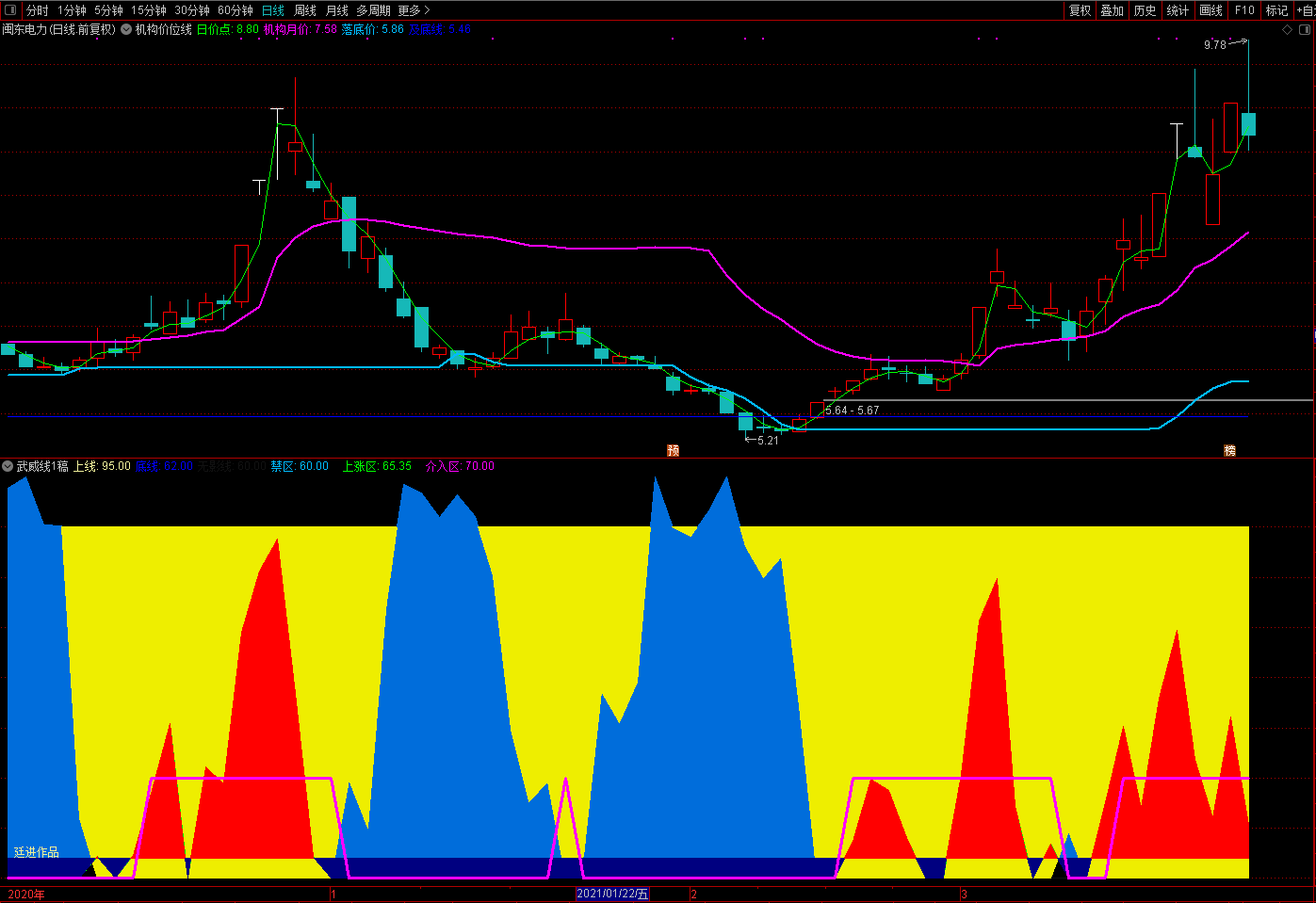Select the 月线 monthly tab
Image resolution: width=1316 pixels, height=903 pixels.
coord(337,10)
